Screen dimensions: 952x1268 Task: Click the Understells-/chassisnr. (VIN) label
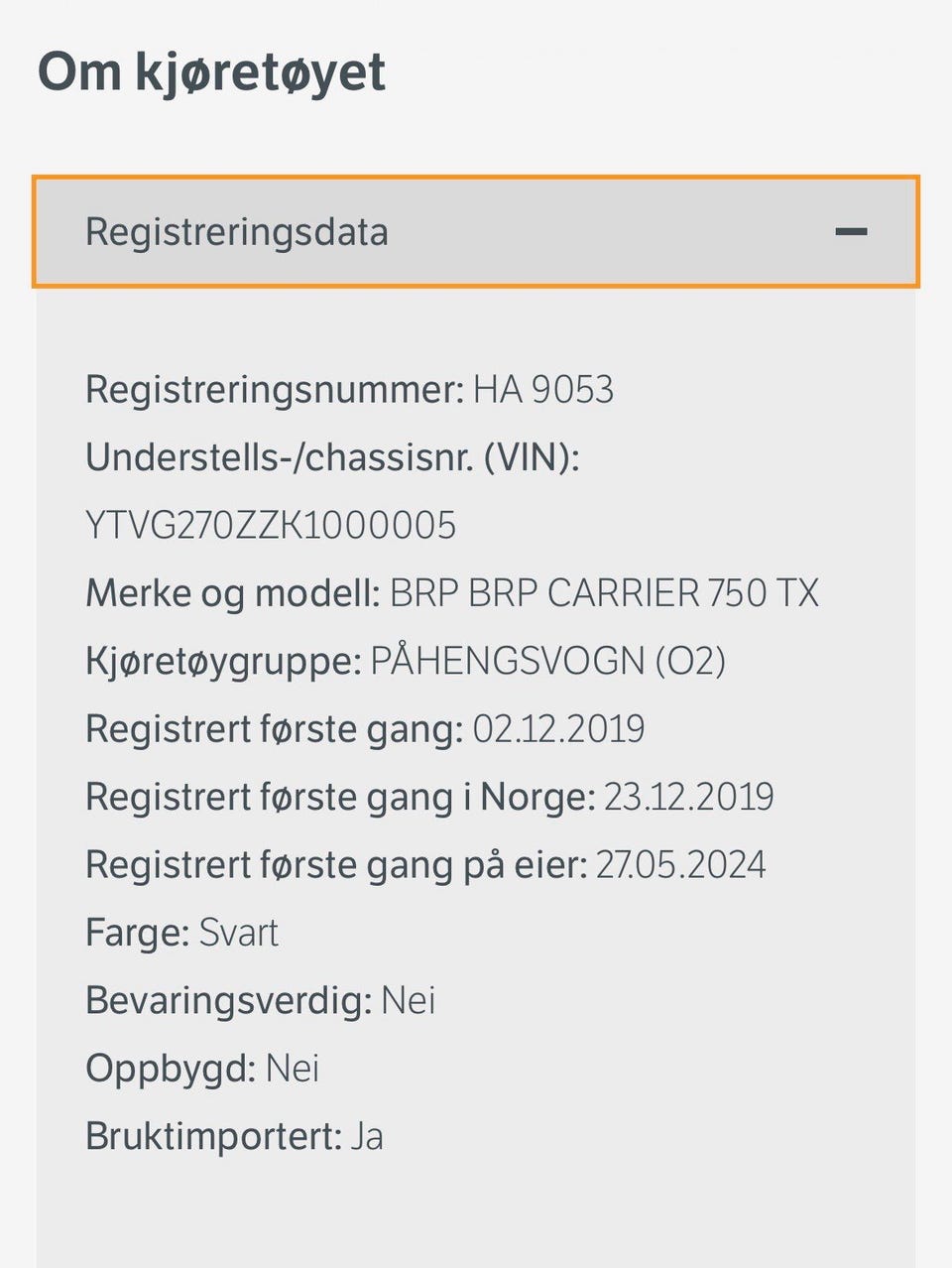[332, 457]
